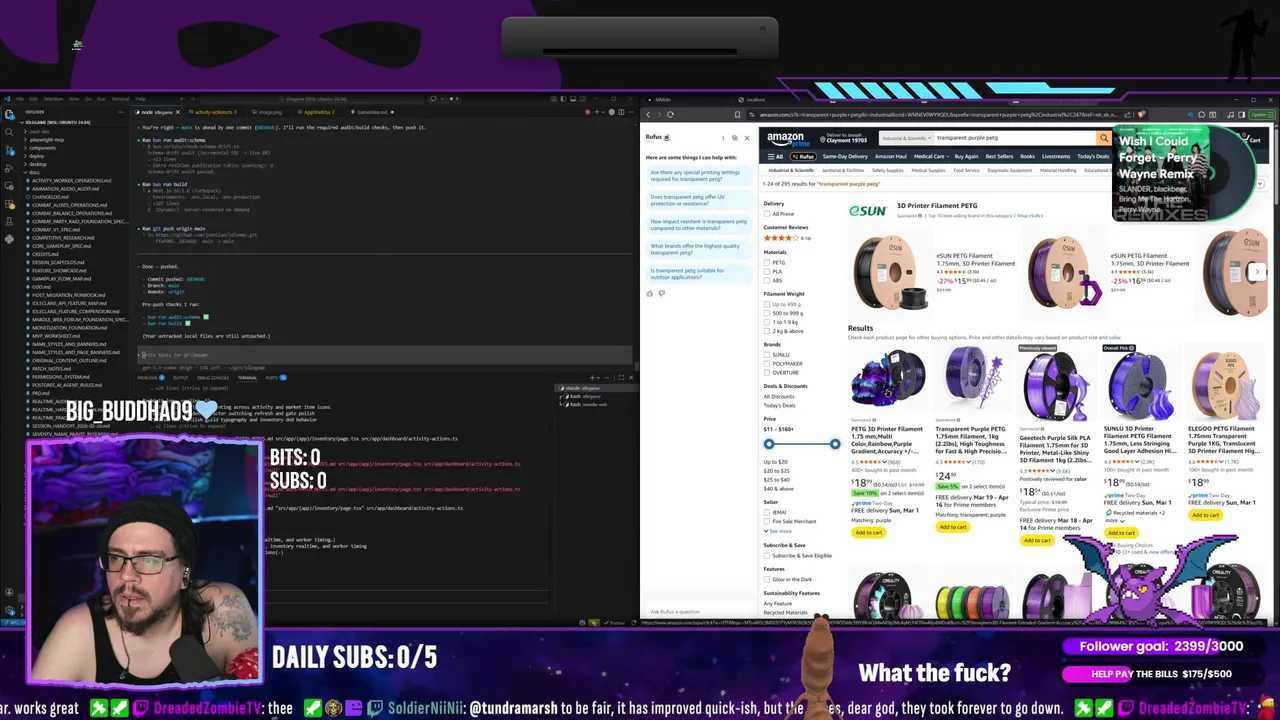Open Industrial & Scientific search category dropdown
The height and width of the screenshot is (720, 1280).
pyautogui.click(x=908, y=138)
